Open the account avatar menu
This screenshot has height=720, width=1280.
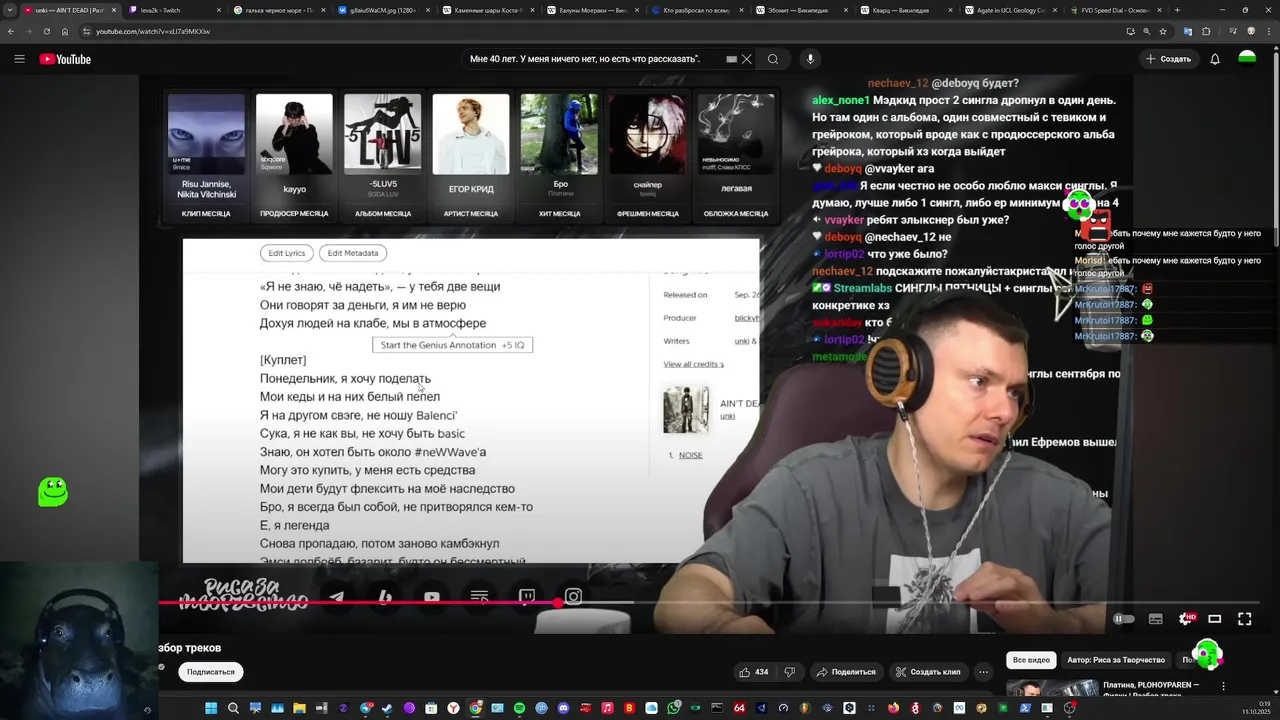[x=1247, y=58]
